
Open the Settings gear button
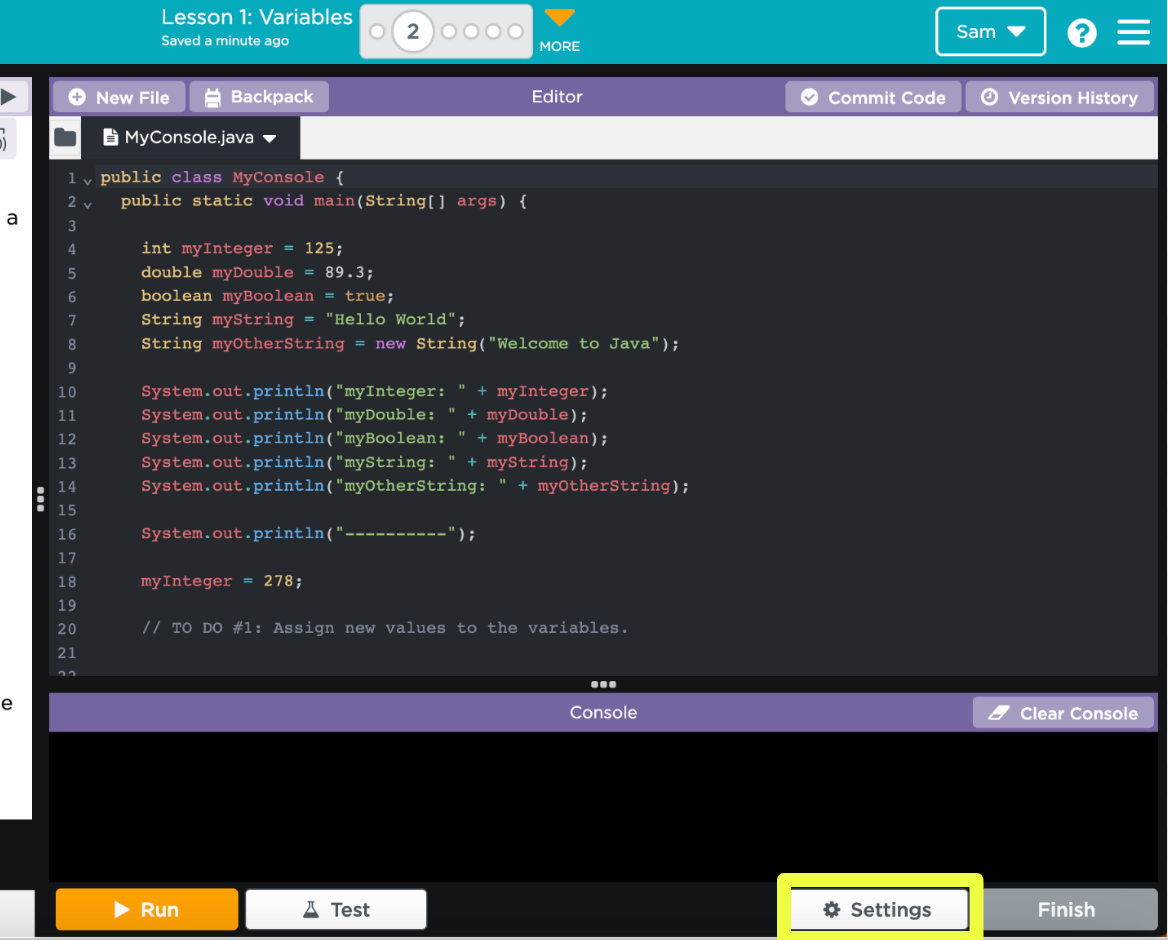click(x=878, y=910)
